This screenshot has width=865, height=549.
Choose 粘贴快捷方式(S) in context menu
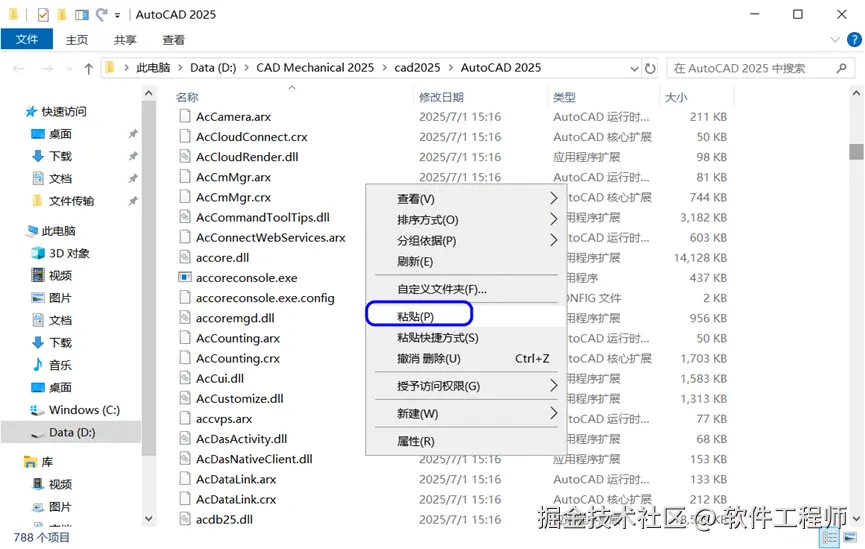click(x=467, y=338)
